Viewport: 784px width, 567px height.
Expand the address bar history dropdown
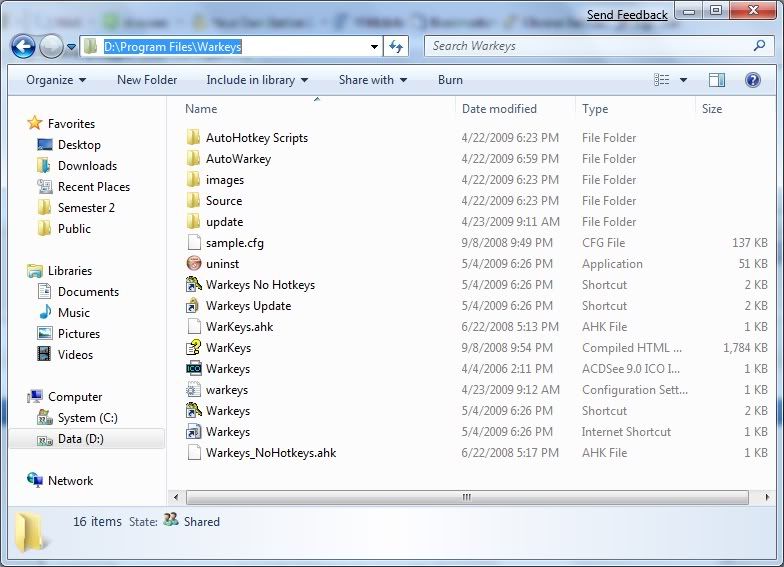tap(374, 47)
